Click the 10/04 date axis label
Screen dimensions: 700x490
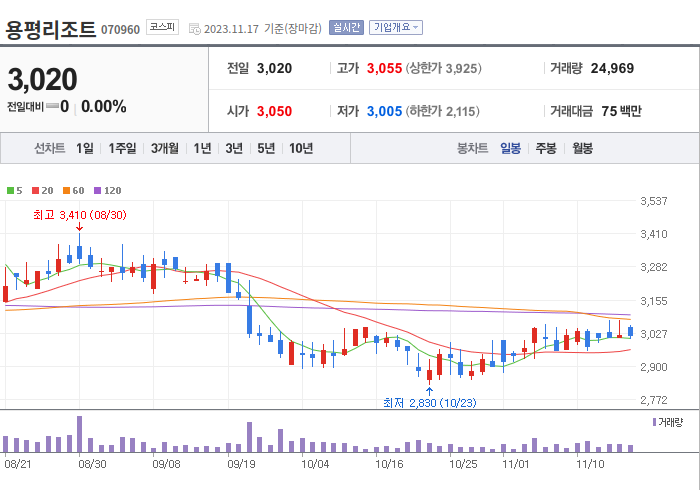click(x=315, y=464)
